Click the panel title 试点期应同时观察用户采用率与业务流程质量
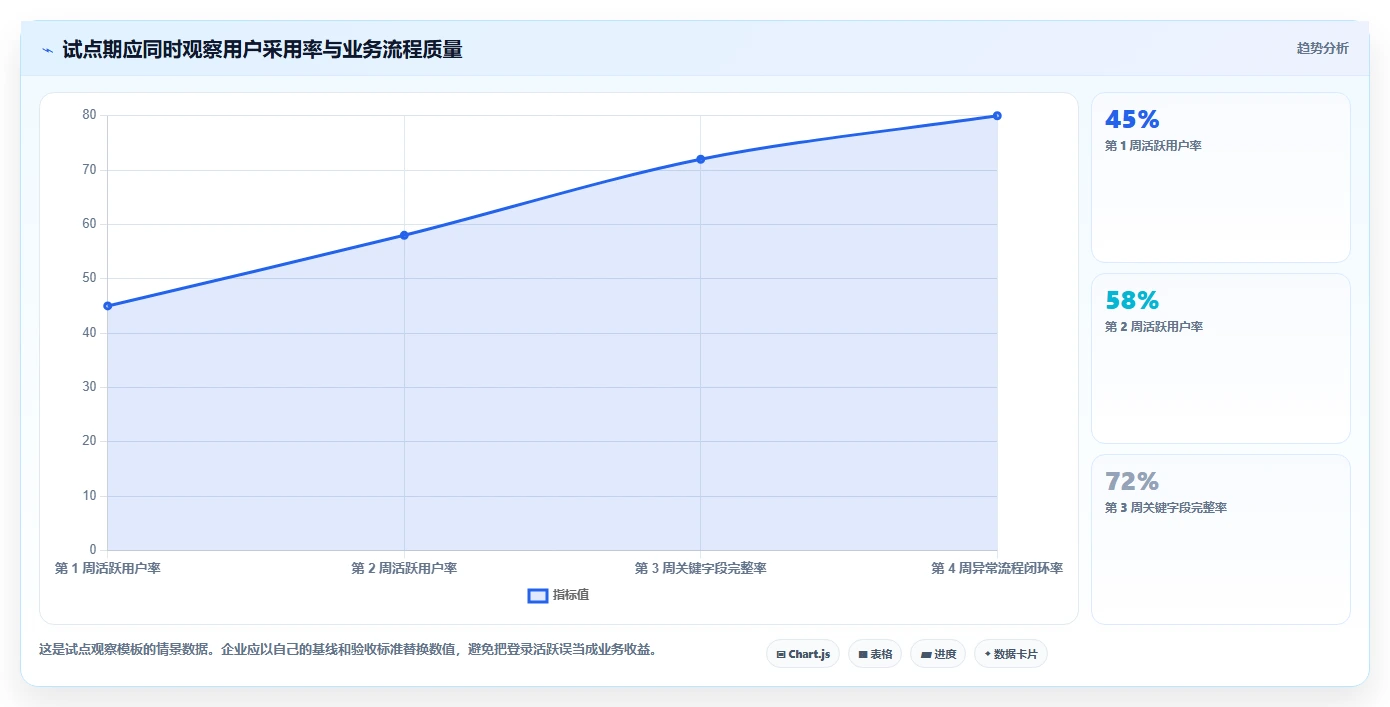Image resolution: width=1390 pixels, height=707 pixels. point(262,49)
